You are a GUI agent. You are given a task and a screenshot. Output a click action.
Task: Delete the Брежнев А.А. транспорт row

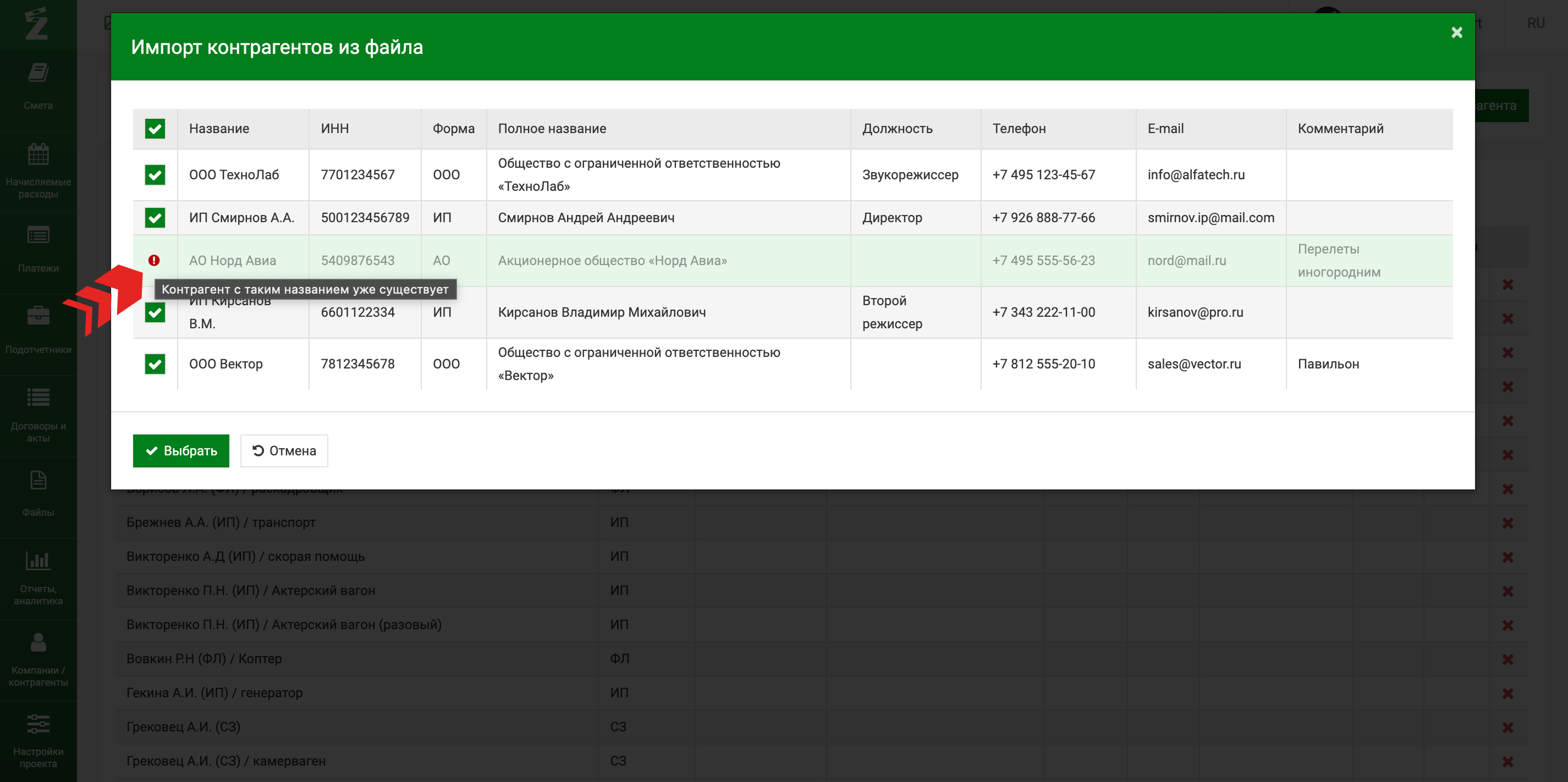tap(1508, 523)
